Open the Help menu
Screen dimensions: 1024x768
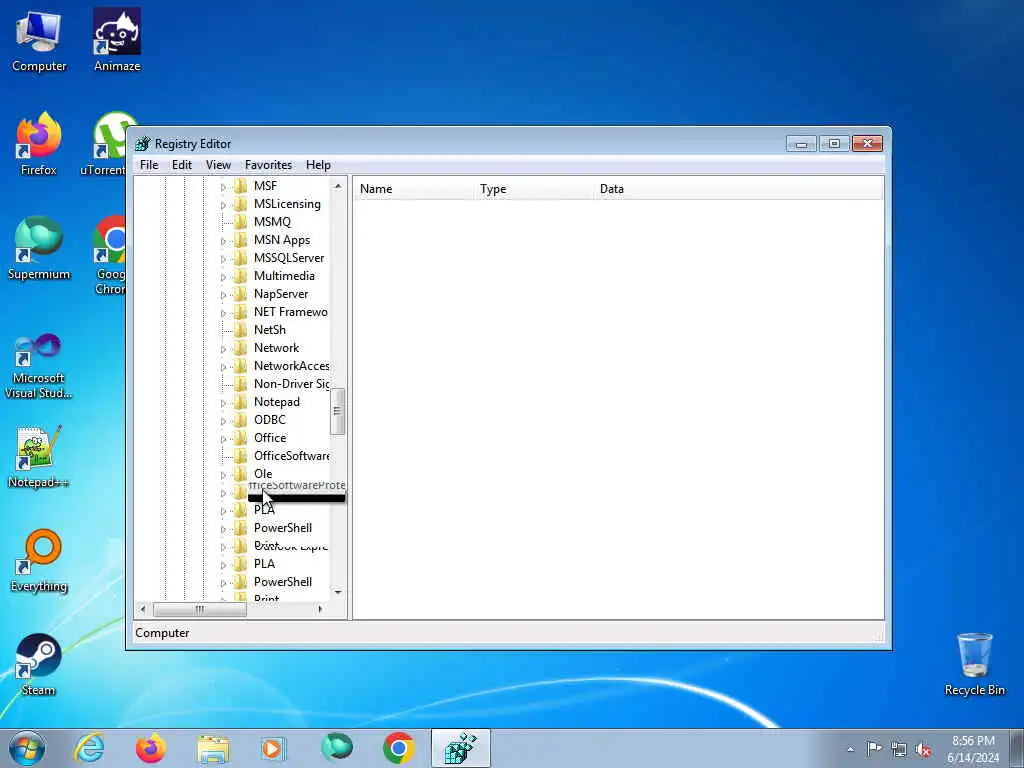coord(318,165)
